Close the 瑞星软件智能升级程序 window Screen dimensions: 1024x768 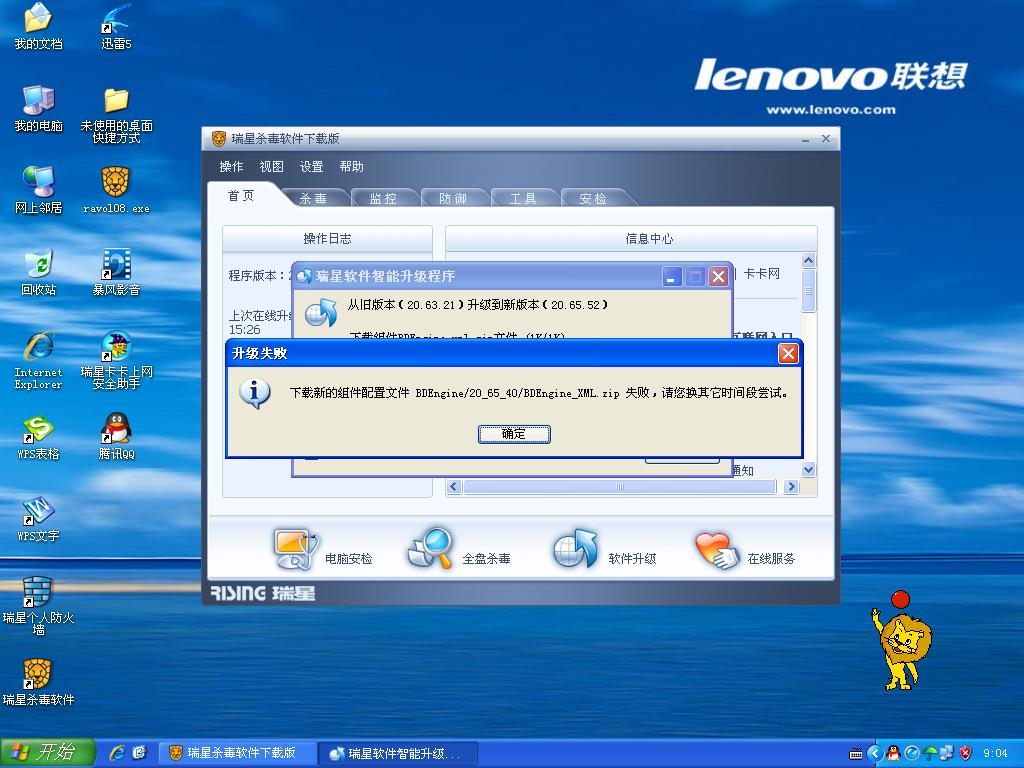(x=718, y=277)
